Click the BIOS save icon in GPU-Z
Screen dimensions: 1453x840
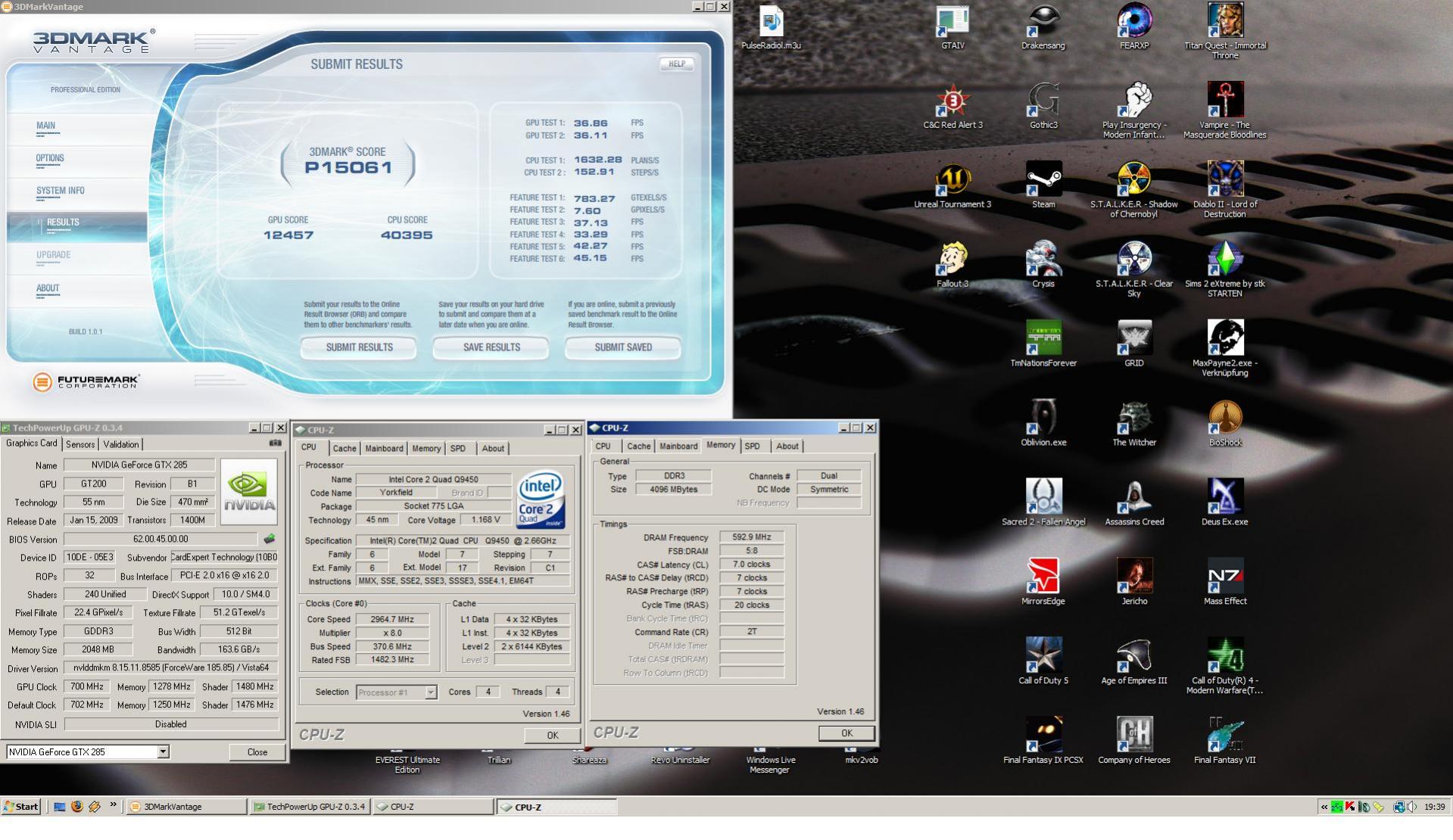pos(269,539)
